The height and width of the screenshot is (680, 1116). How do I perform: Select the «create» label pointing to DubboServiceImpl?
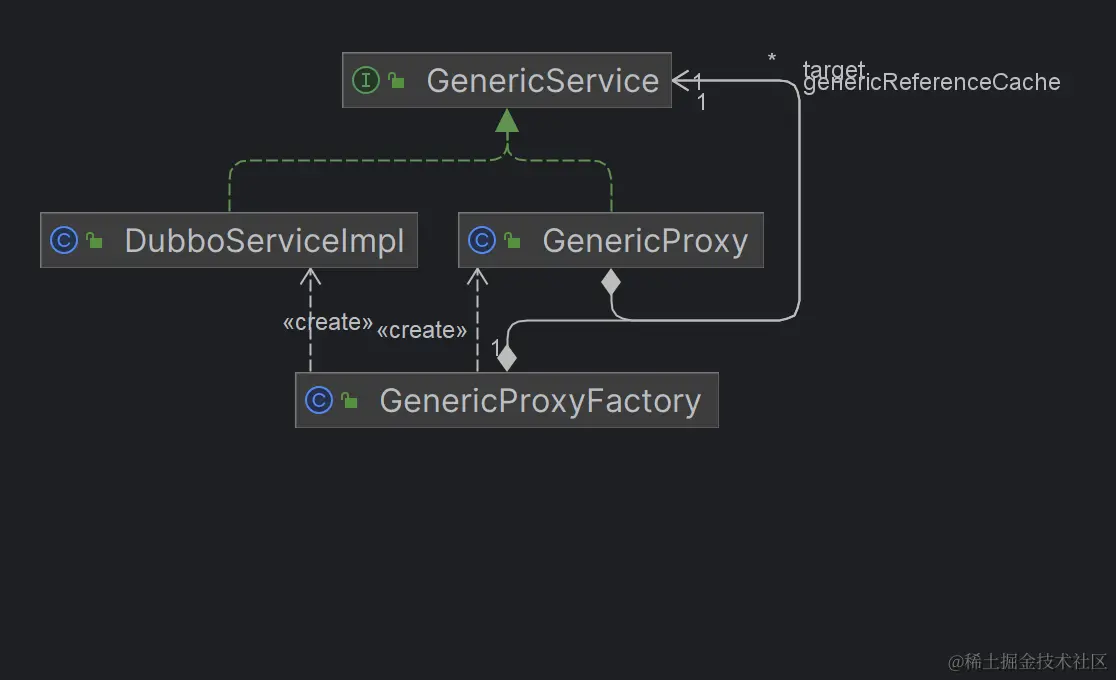click(327, 321)
